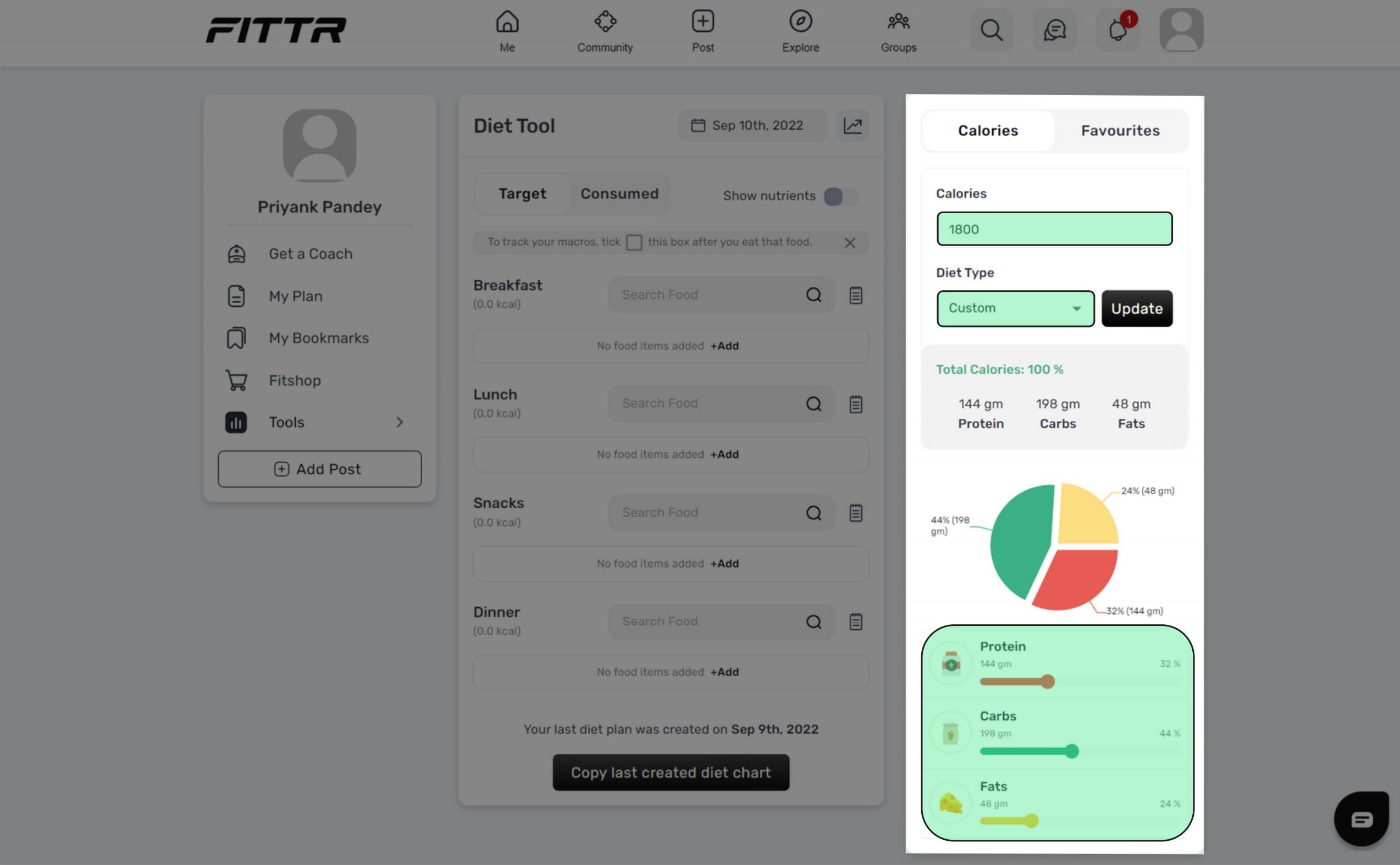Screen dimensions: 1400x865
Task: Switch to the Consumed tab
Action: tap(619, 194)
